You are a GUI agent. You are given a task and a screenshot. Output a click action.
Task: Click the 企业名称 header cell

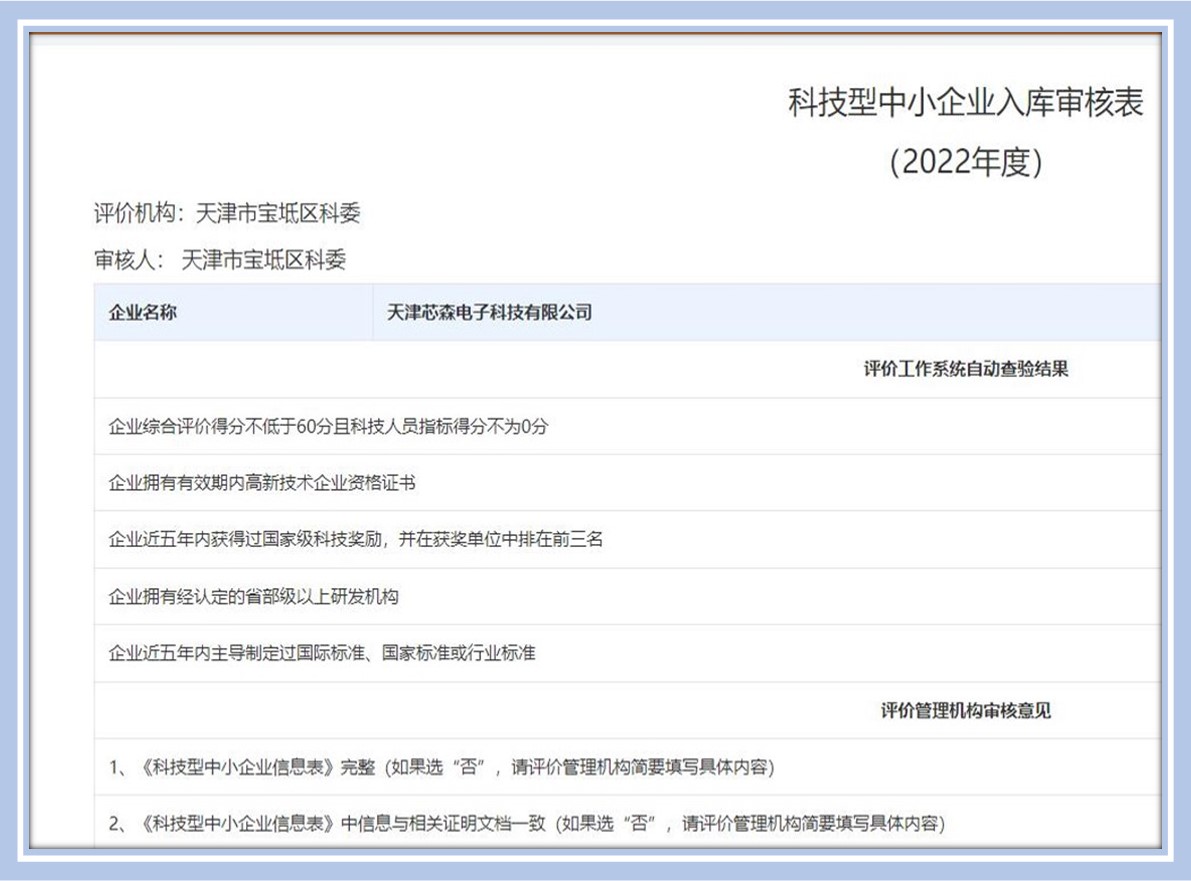click(x=142, y=312)
